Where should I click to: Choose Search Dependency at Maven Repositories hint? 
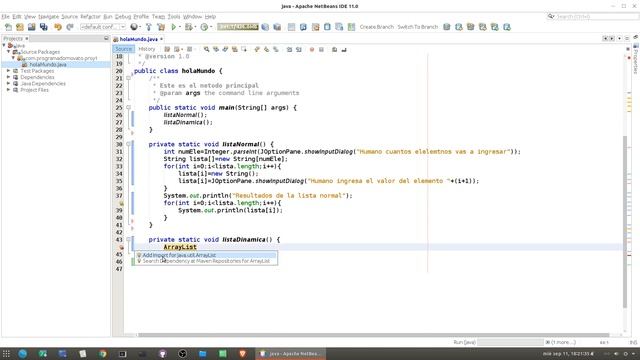[207, 261]
